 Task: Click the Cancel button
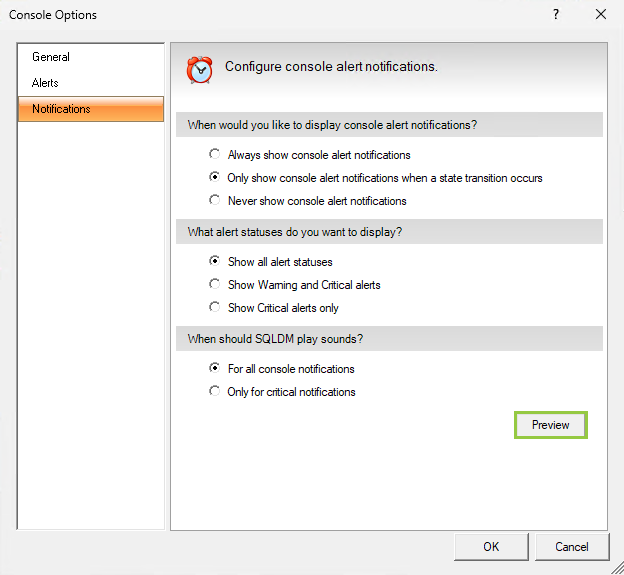(x=572, y=547)
